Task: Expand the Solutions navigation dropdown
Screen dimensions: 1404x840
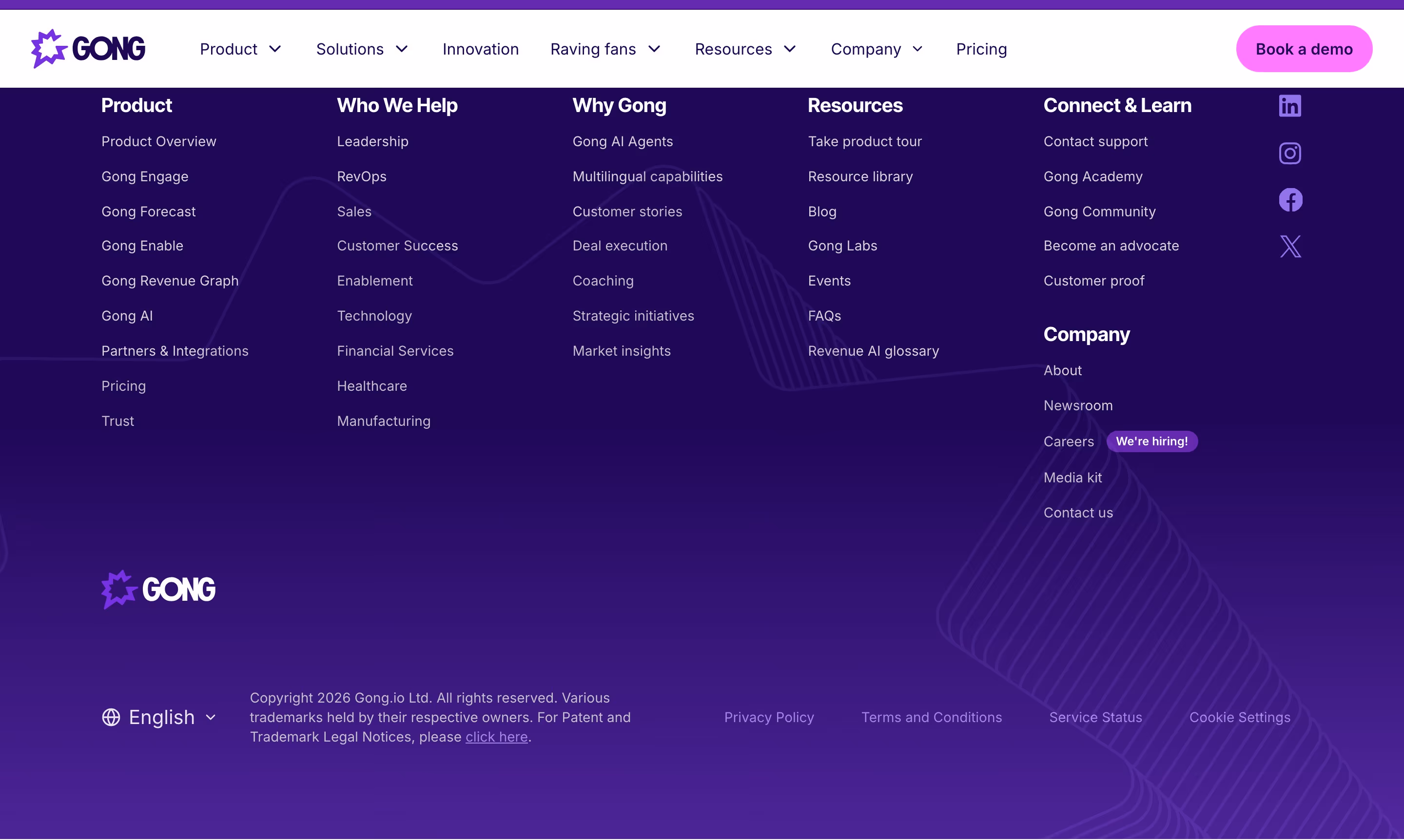Action: click(x=362, y=49)
